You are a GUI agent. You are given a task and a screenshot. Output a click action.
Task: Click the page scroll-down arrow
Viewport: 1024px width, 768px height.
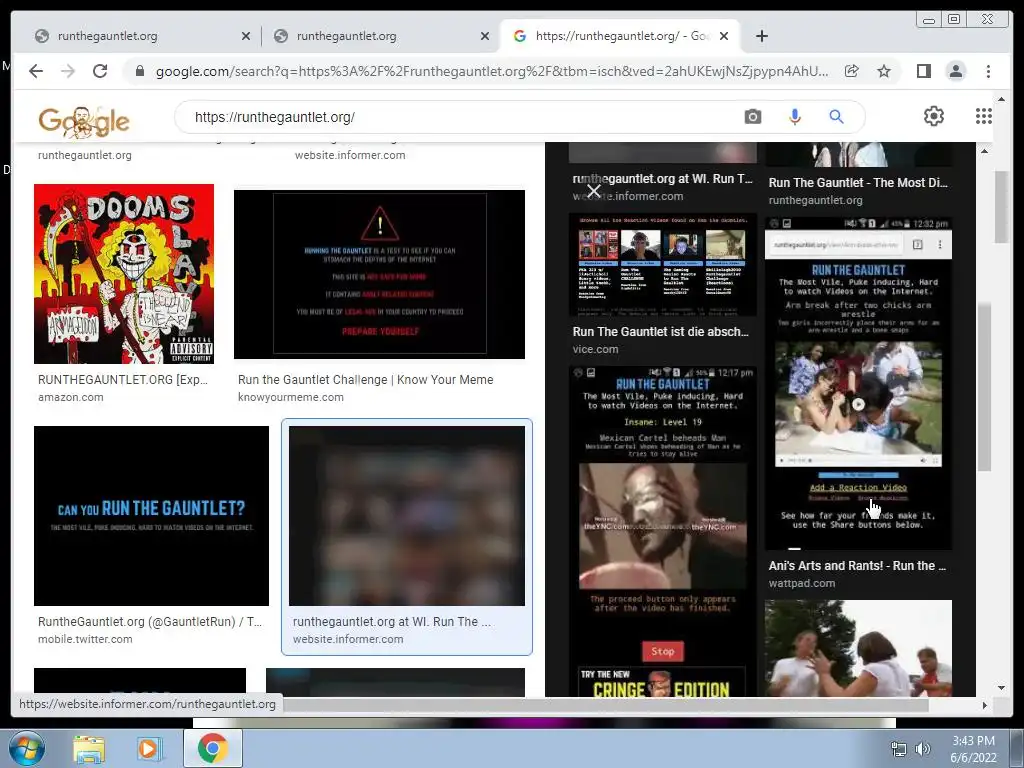click(1001, 687)
